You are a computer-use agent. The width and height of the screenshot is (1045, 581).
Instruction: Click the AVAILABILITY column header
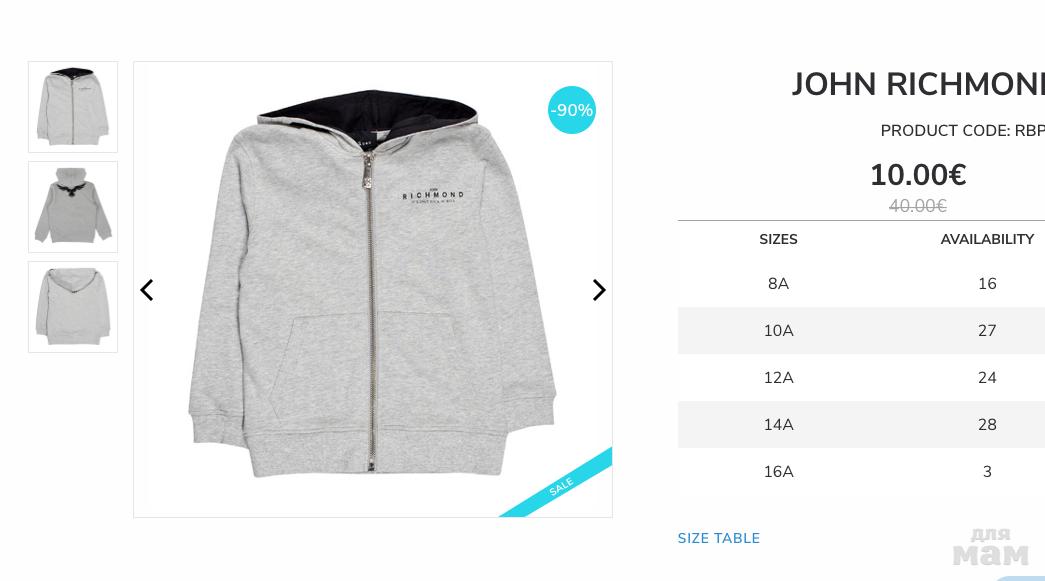coord(987,239)
